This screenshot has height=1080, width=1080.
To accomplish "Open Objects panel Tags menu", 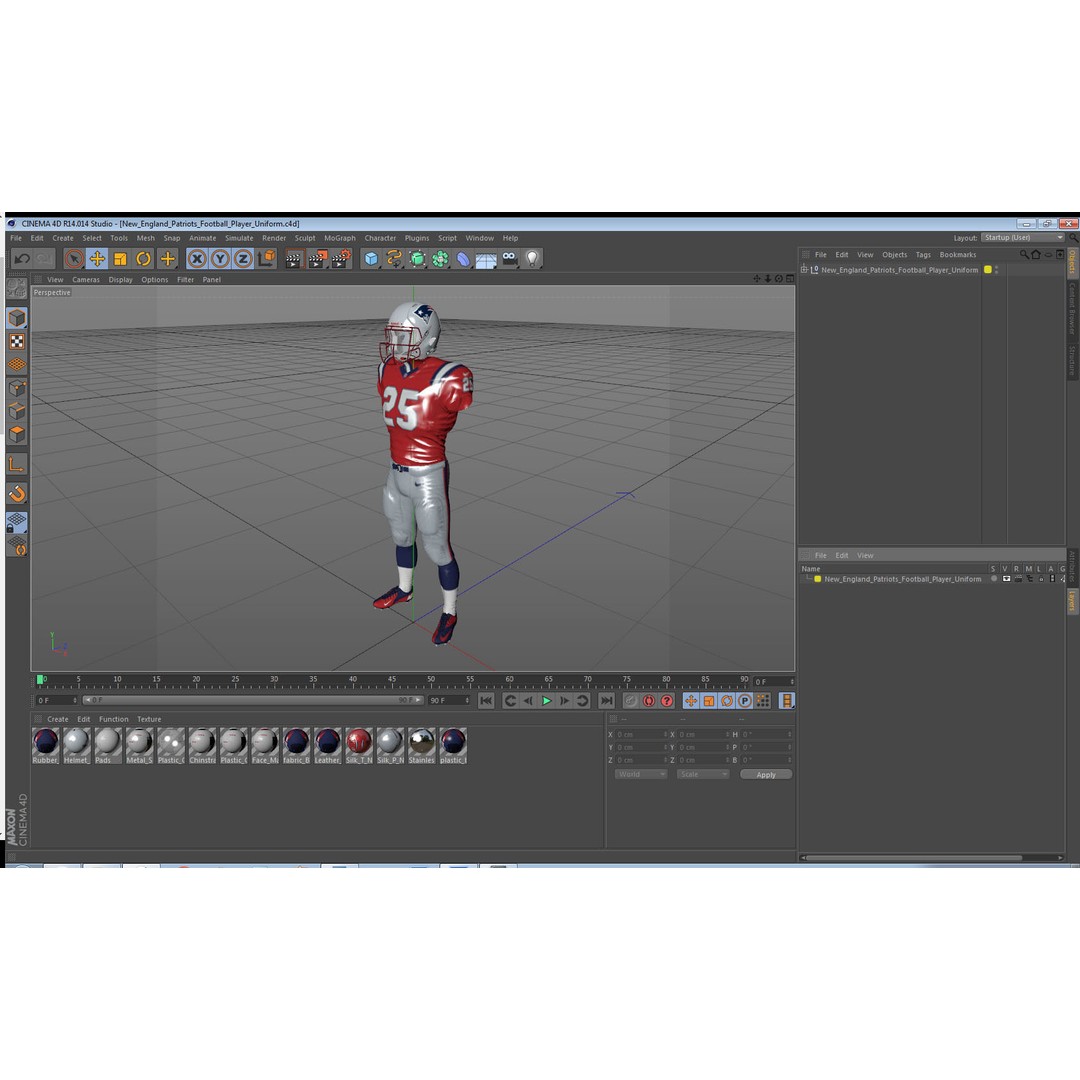I will click(x=923, y=255).
